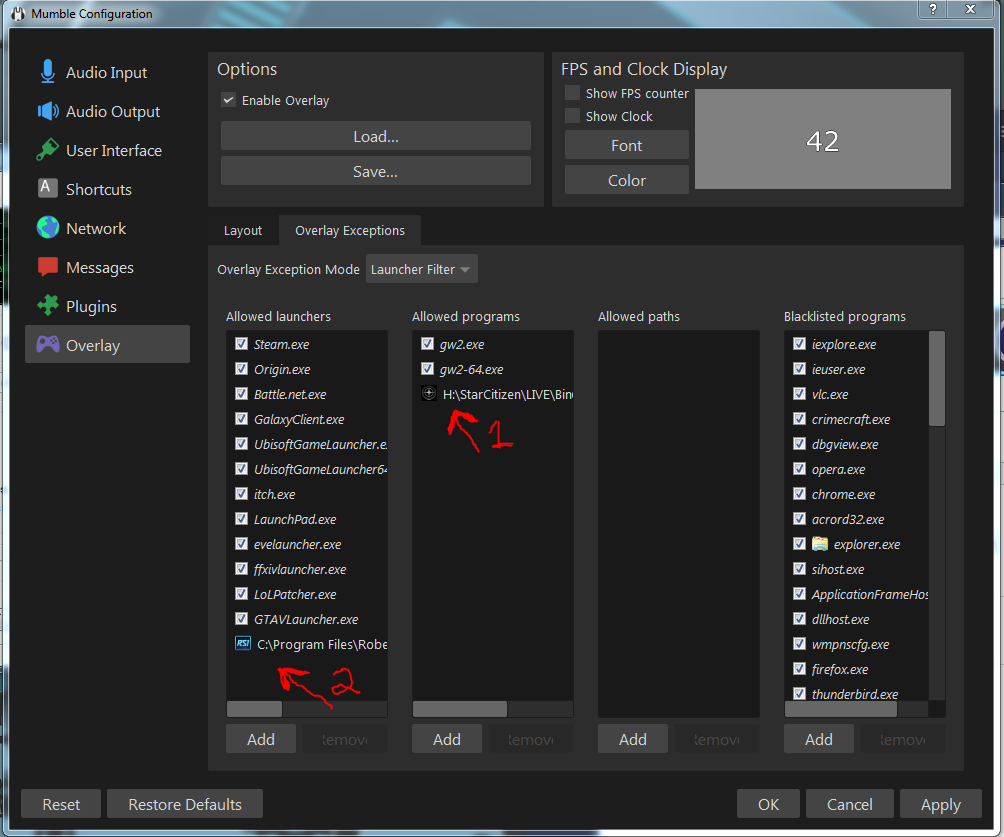Switch to the Layout tab
This screenshot has width=1004, height=837.
pyautogui.click(x=242, y=230)
